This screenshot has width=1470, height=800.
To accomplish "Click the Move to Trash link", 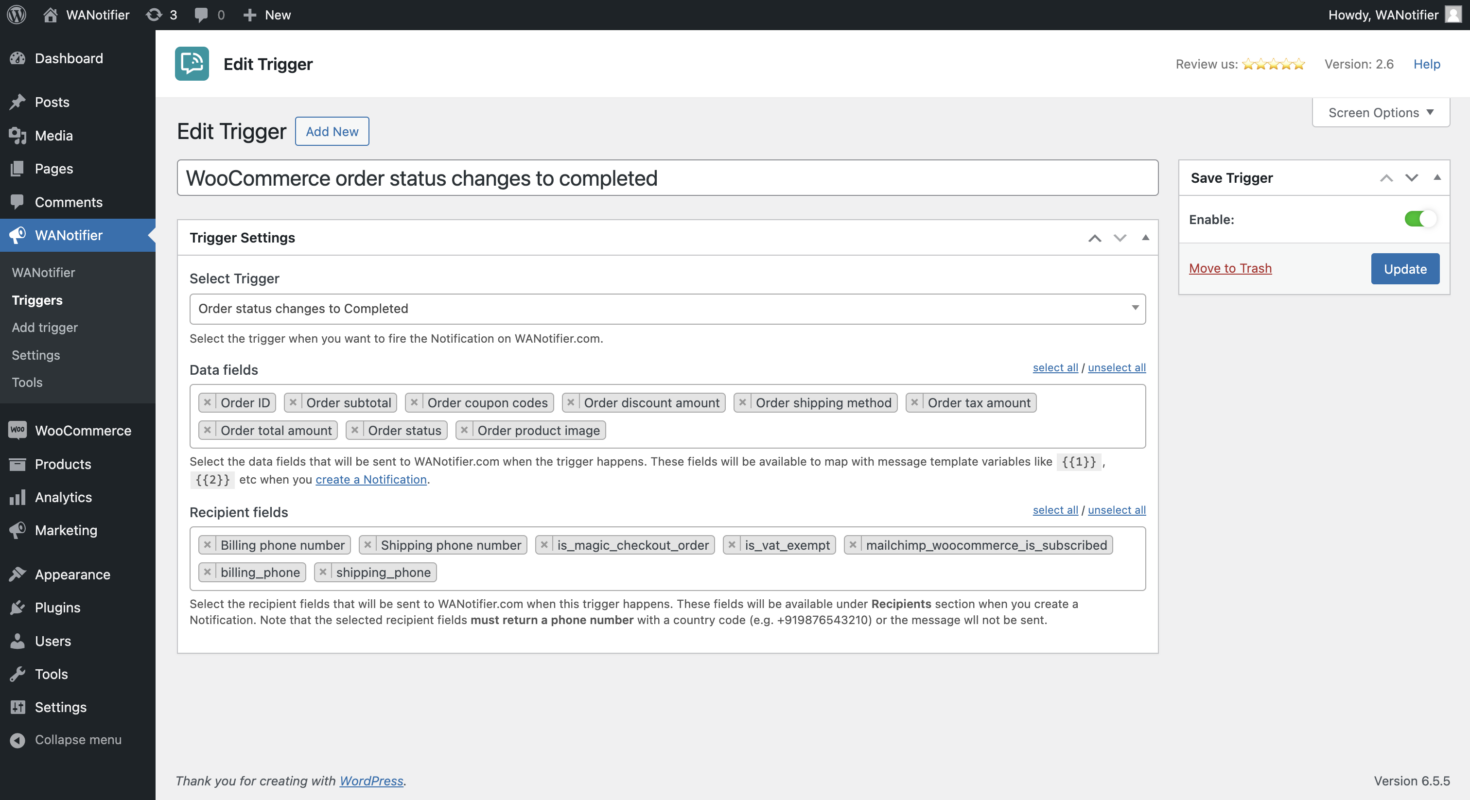I will click(1230, 269).
